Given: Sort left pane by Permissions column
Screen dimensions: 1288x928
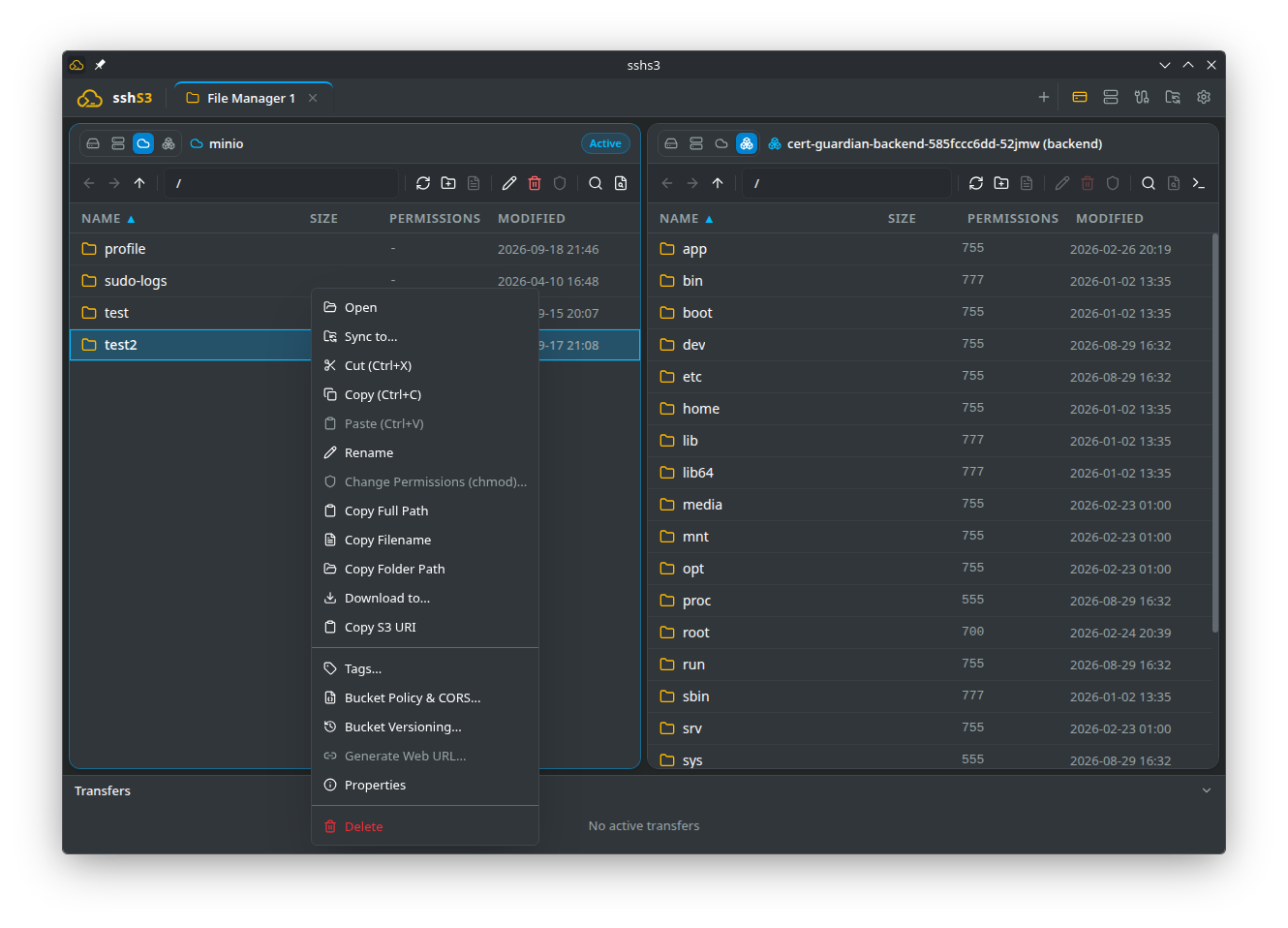Looking at the screenshot, I should [x=435, y=219].
